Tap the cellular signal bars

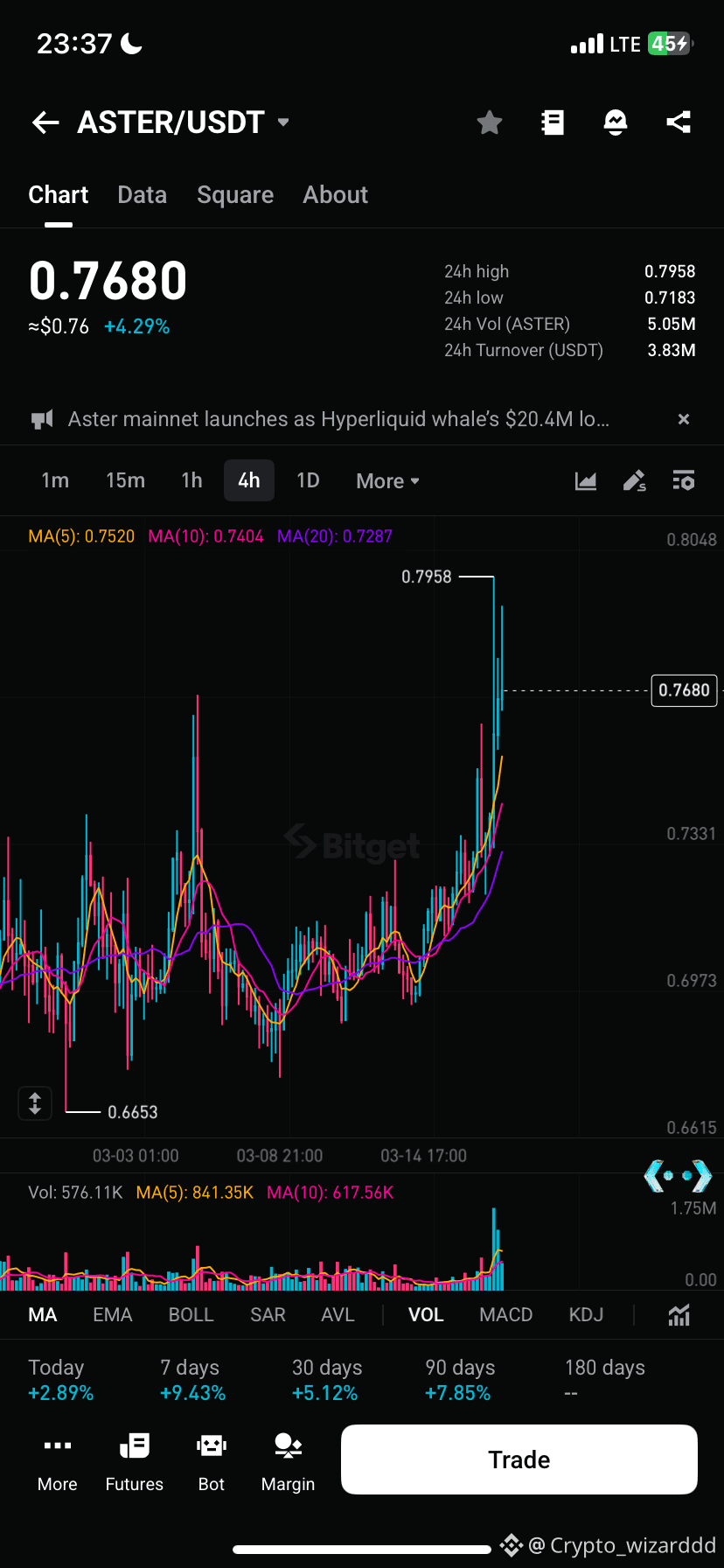(x=587, y=44)
